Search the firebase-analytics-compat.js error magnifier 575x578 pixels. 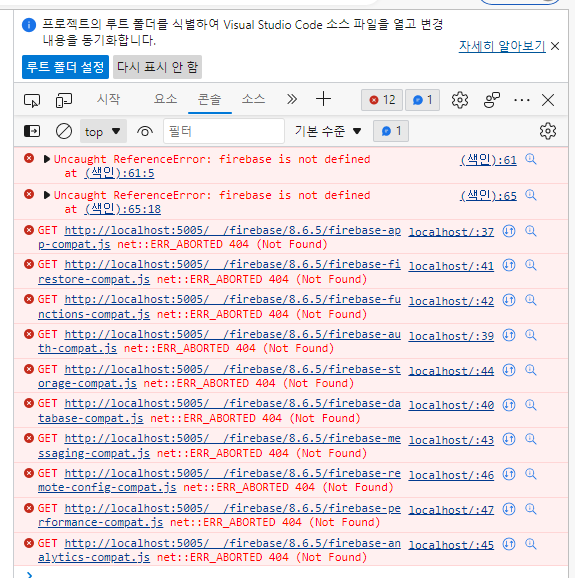coord(531,544)
